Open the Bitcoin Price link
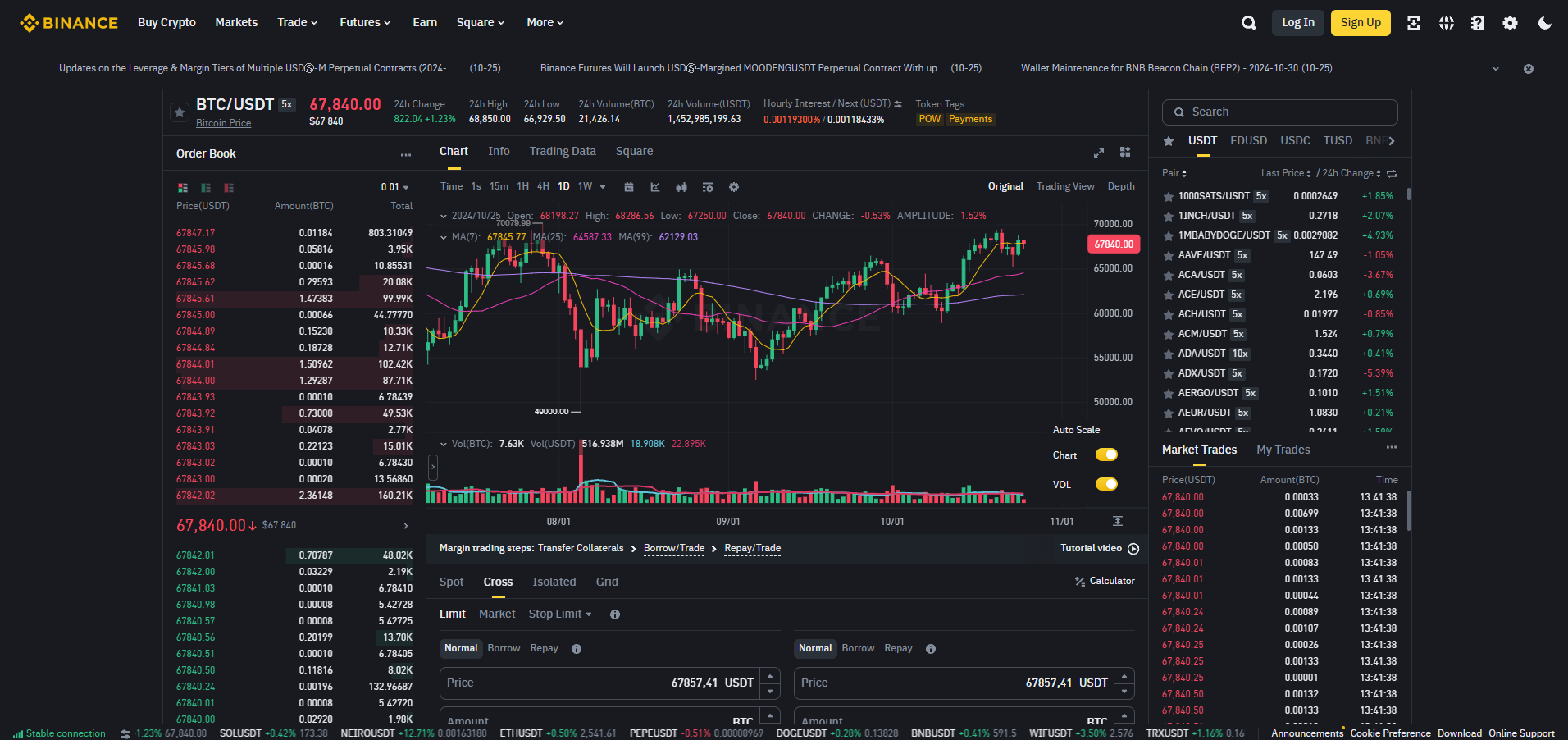Viewport: 1568px width, 740px height. coord(223,123)
